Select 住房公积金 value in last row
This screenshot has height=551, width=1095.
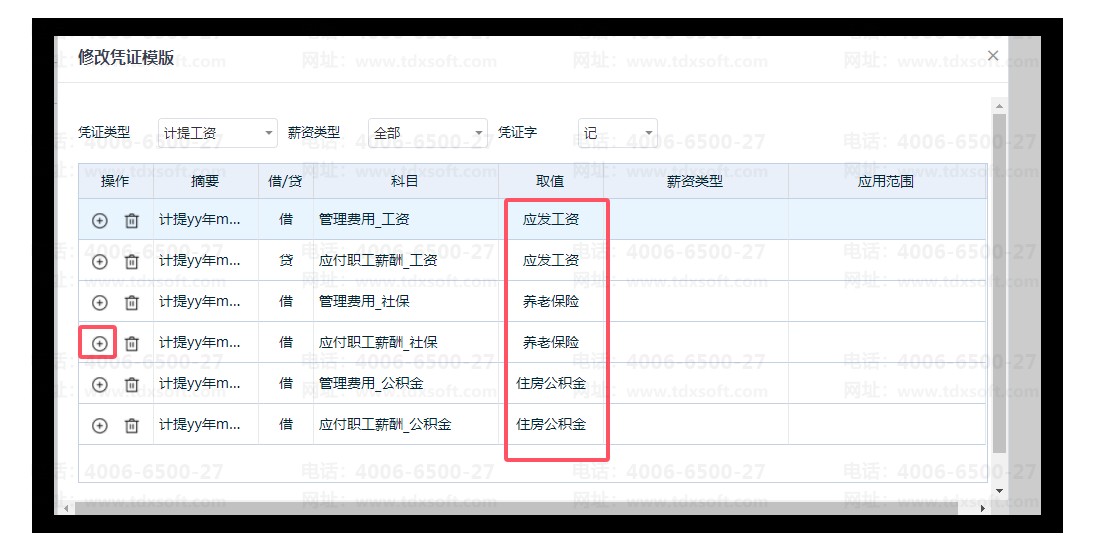[551, 424]
